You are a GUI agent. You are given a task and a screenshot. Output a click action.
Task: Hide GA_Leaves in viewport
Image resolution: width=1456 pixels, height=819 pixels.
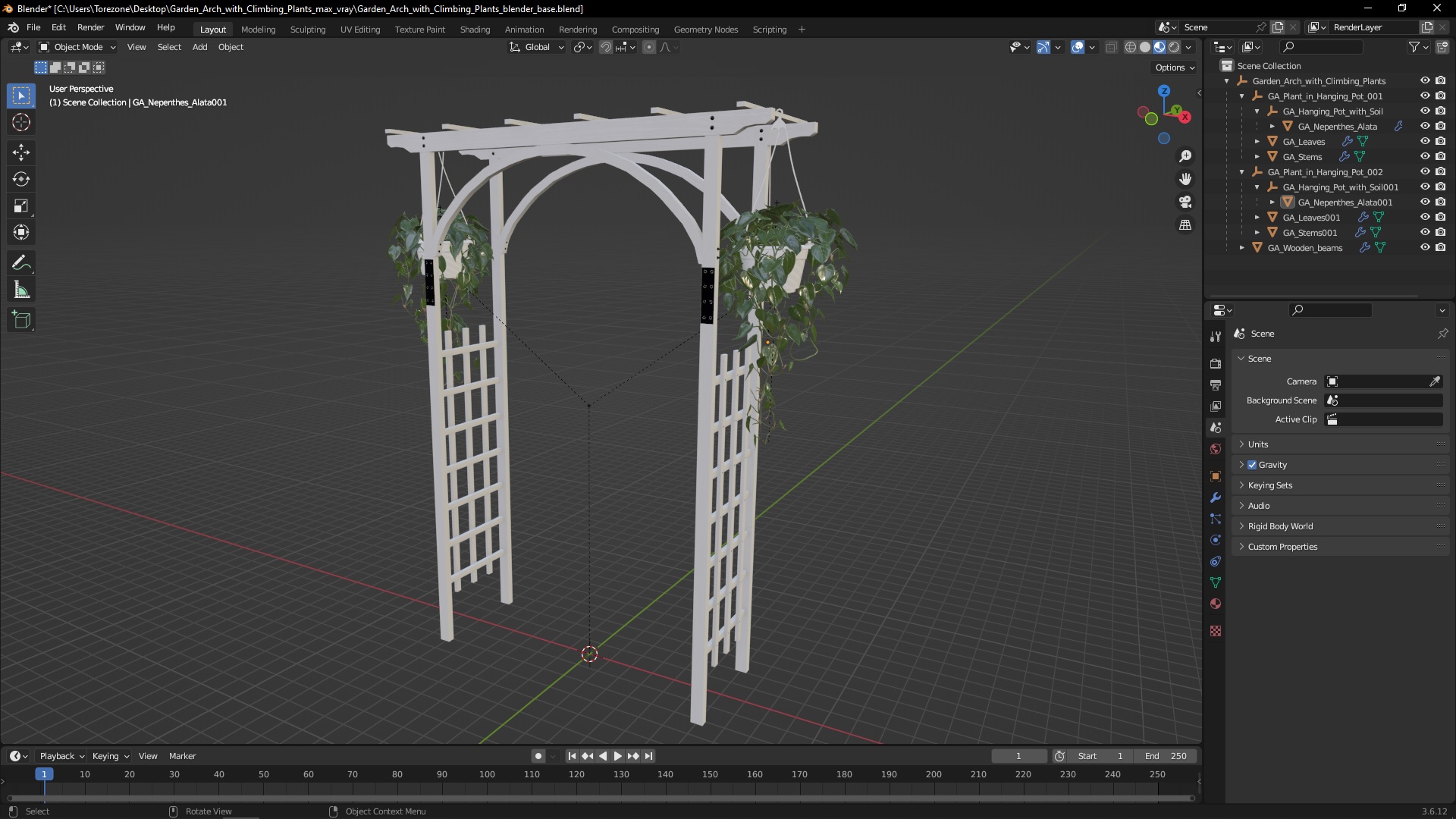(1425, 141)
